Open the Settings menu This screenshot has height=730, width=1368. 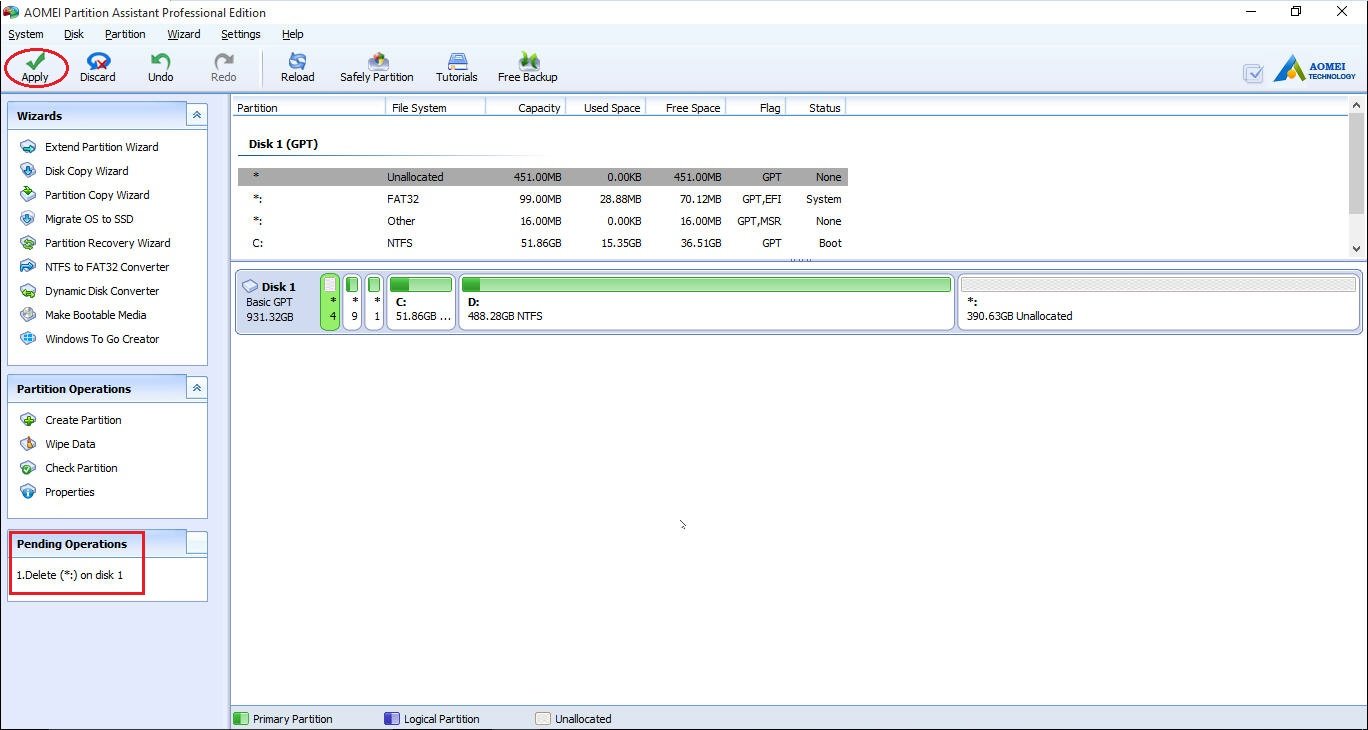tap(240, 34)
